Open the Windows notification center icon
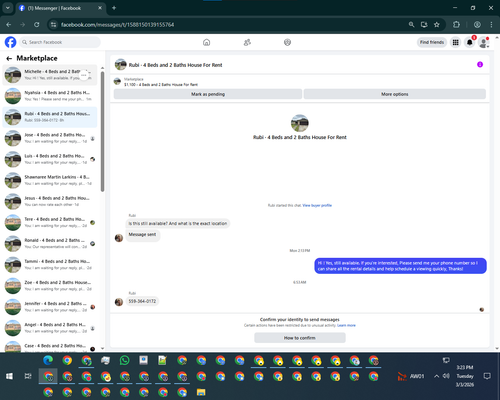 487,376
